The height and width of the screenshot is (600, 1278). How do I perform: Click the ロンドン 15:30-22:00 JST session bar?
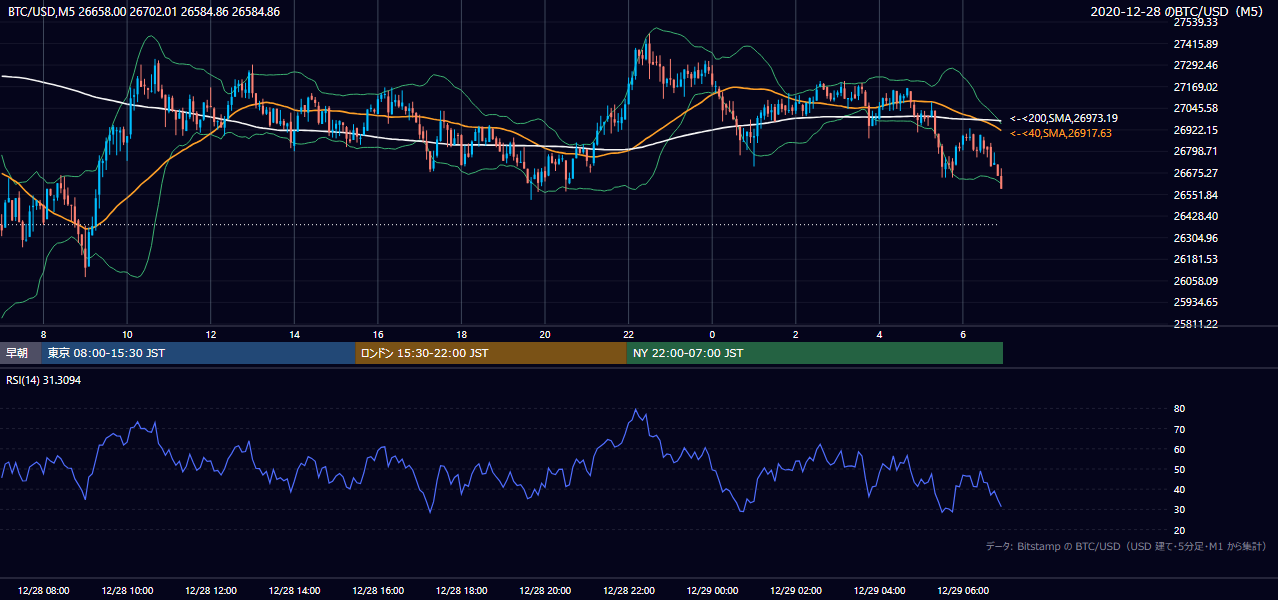tap(491, 353)
